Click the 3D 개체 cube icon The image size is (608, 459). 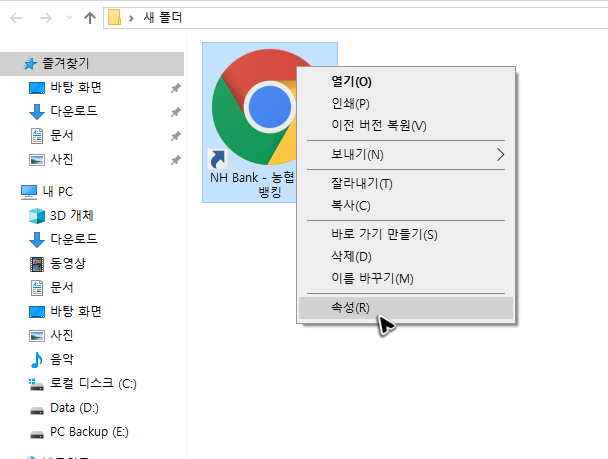pos(37,216)
